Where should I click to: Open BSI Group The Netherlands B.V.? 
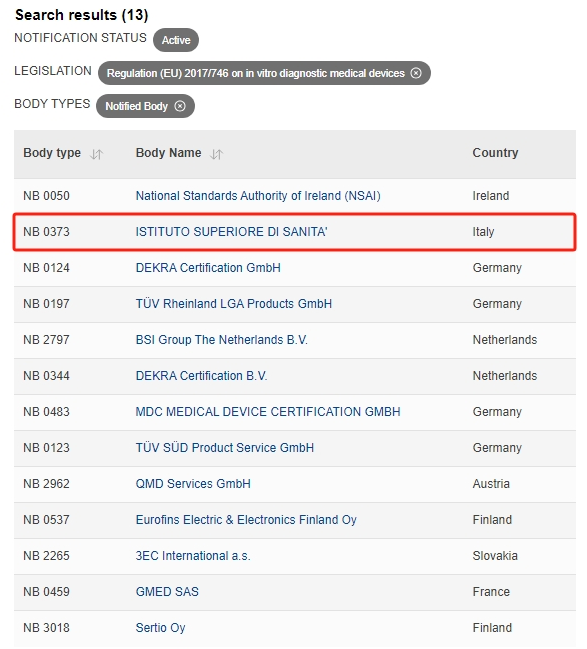coord(221,340)
